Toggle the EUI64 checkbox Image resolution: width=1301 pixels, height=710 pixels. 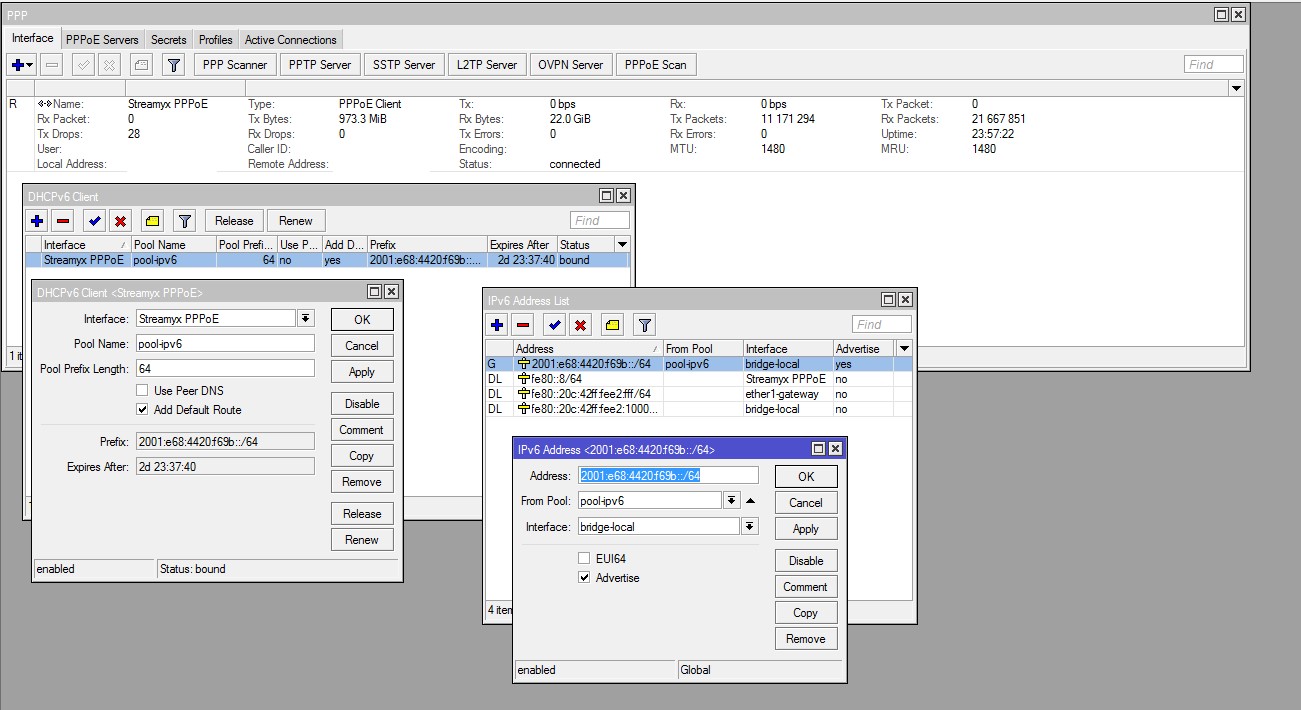pyautogui.click(x=585, y=558)
